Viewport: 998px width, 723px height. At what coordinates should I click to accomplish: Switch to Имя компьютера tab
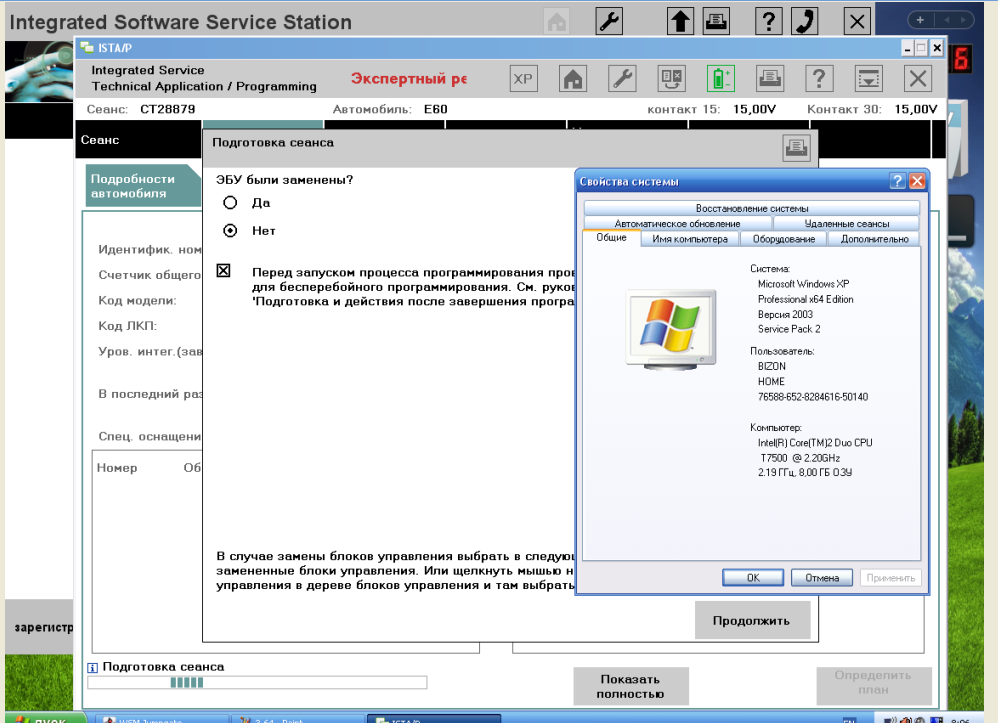coord(689,239)
